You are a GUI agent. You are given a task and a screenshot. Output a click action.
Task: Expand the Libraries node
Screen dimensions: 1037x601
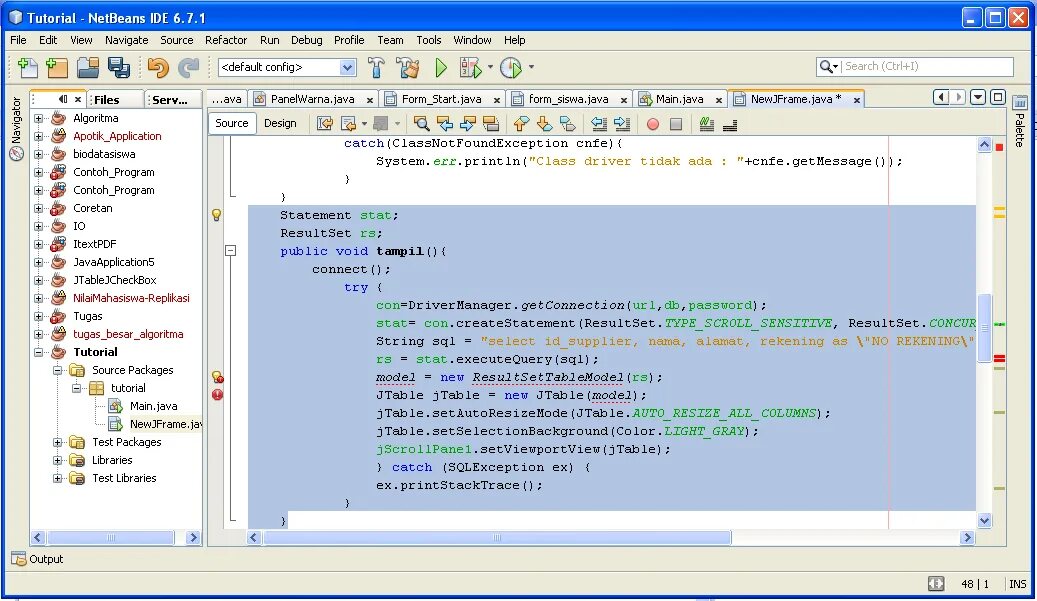coord(58,460)
